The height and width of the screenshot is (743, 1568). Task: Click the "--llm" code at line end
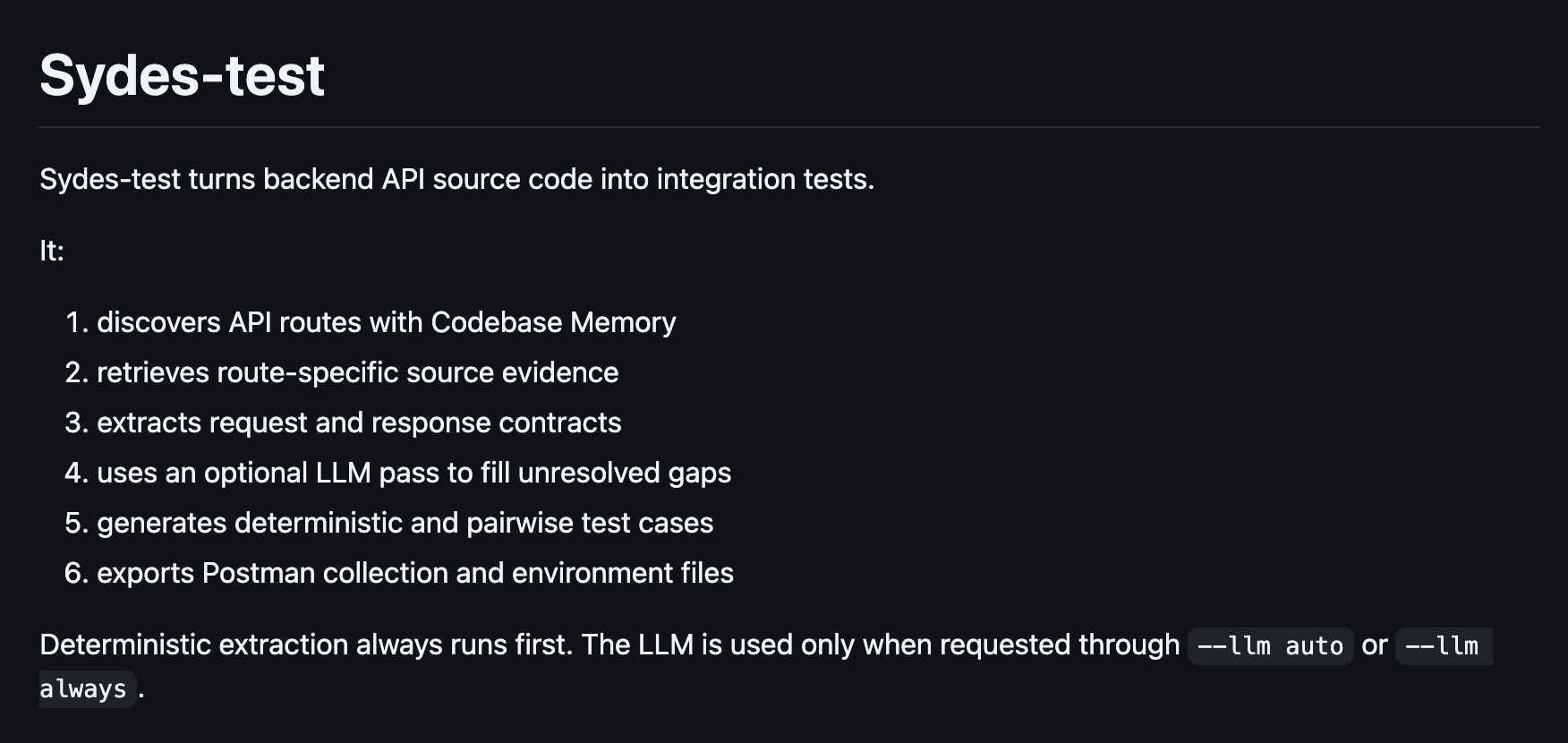click(1444, 645)
